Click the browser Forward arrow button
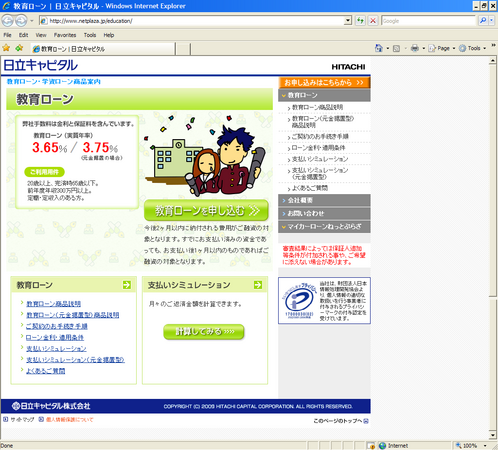 click(x=21, y=21)
